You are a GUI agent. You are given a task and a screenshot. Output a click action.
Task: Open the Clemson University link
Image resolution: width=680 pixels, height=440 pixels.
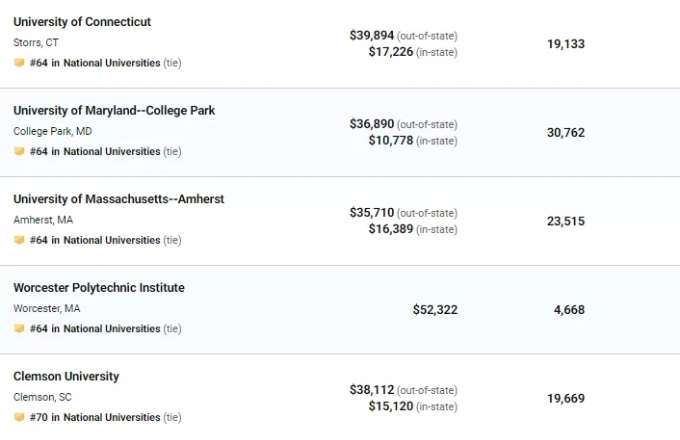pos(66,376)
